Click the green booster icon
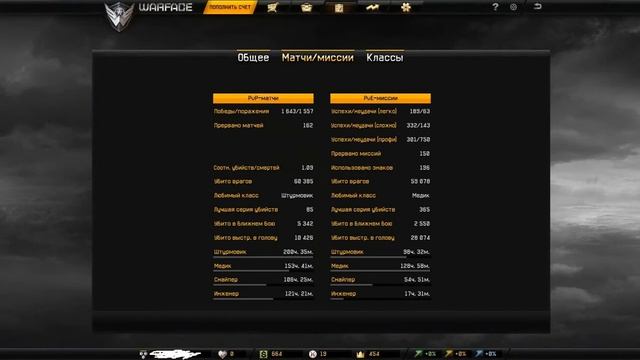 click(x=419, y=354)
